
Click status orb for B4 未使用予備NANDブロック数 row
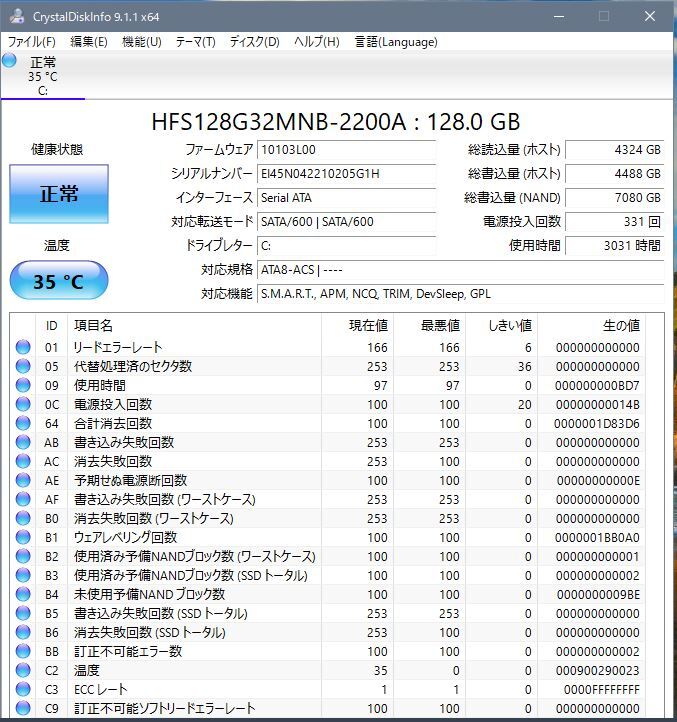[23, 594]
